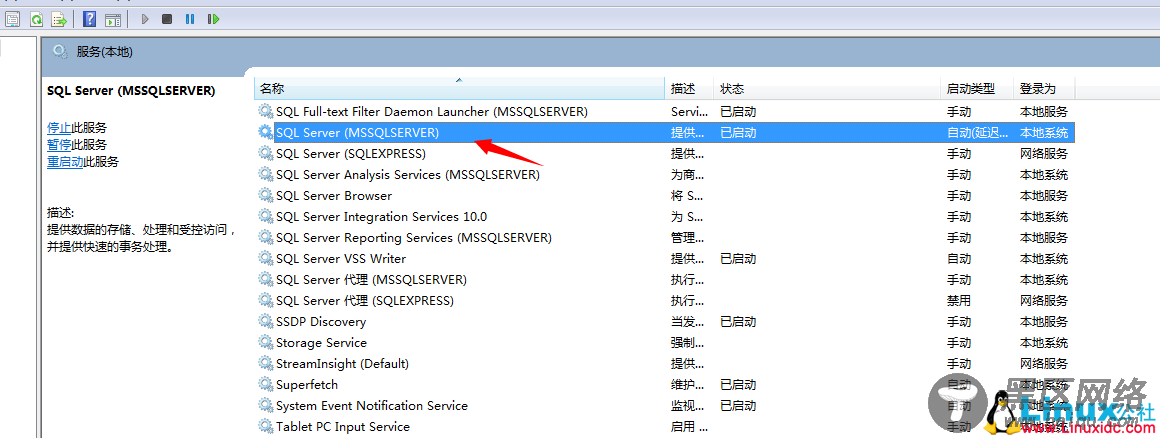Select the SQL Server (SQLEXPRESS) service name

tap(351, 154)
